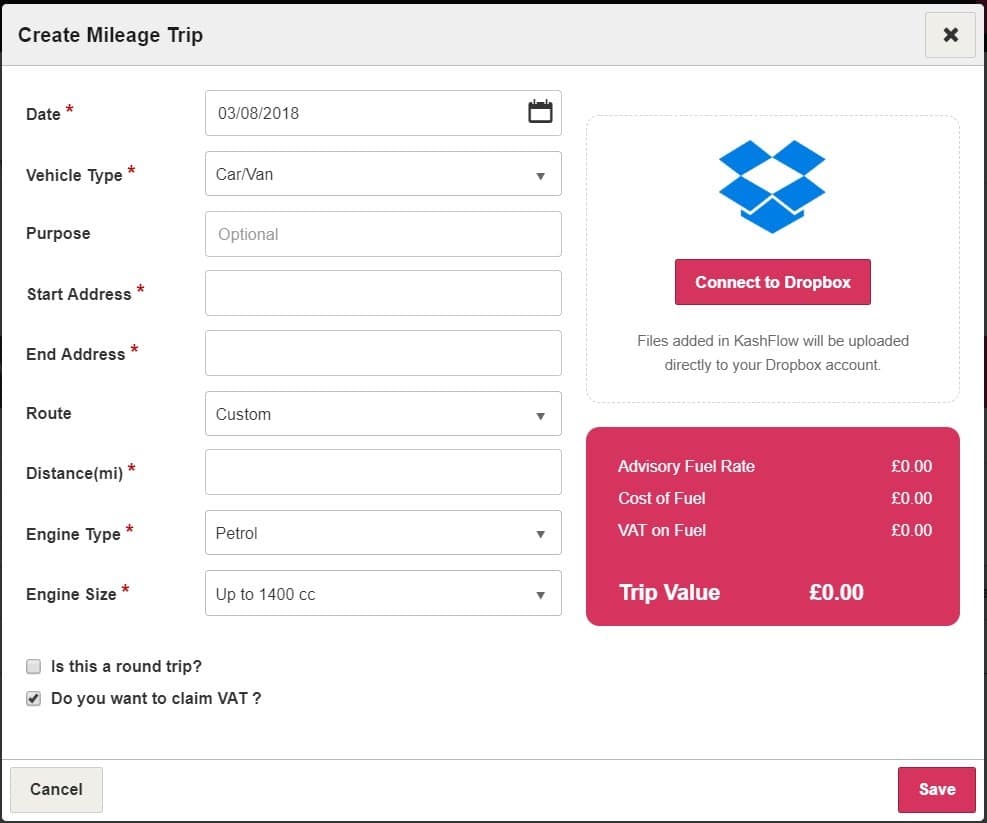
Task: Click the Connect to Dropbox button
Action: [772, 282]
